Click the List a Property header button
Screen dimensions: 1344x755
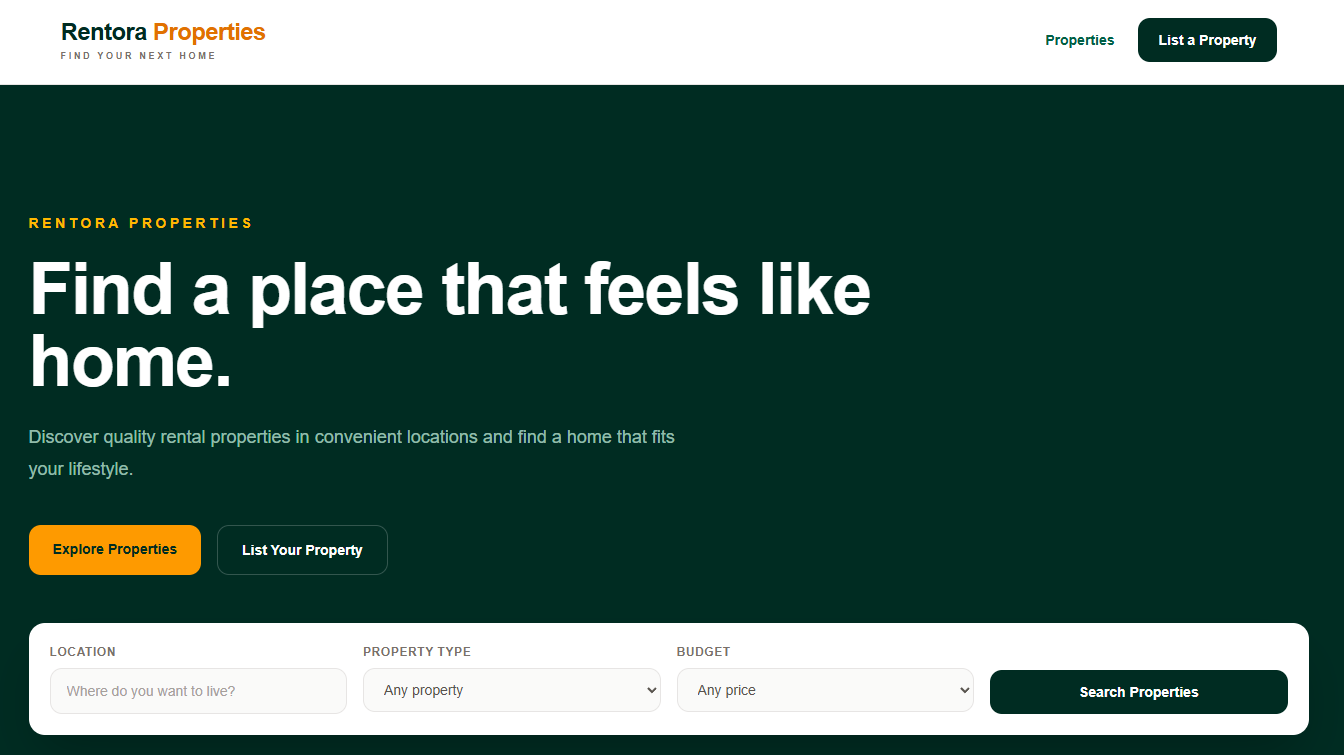(x=1207, y=40)
